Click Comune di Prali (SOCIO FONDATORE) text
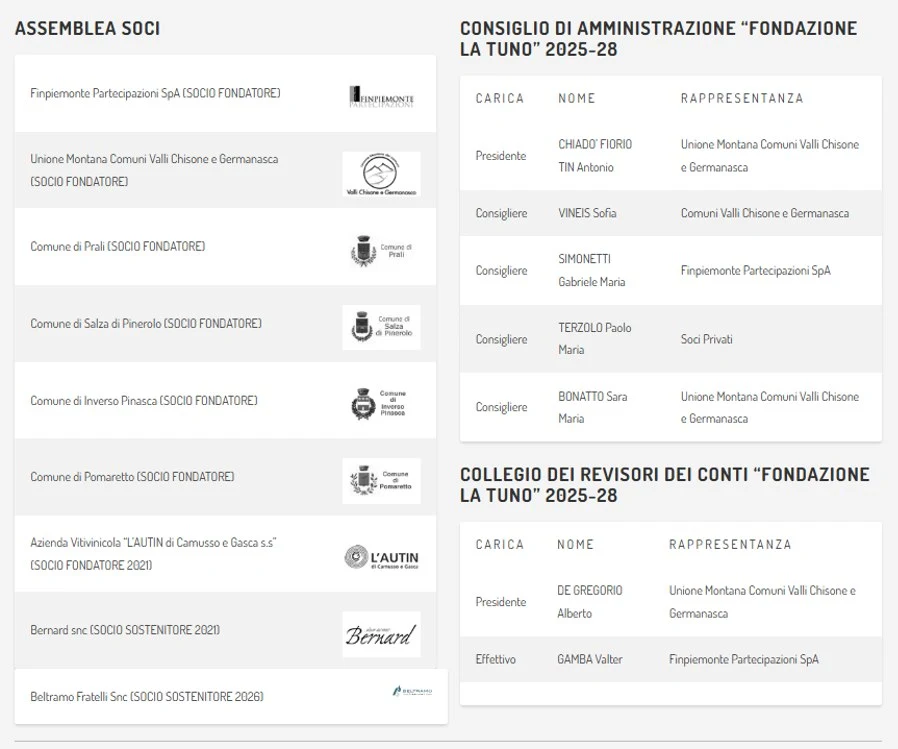Screen dimensions: 898x749 (117, 246)
